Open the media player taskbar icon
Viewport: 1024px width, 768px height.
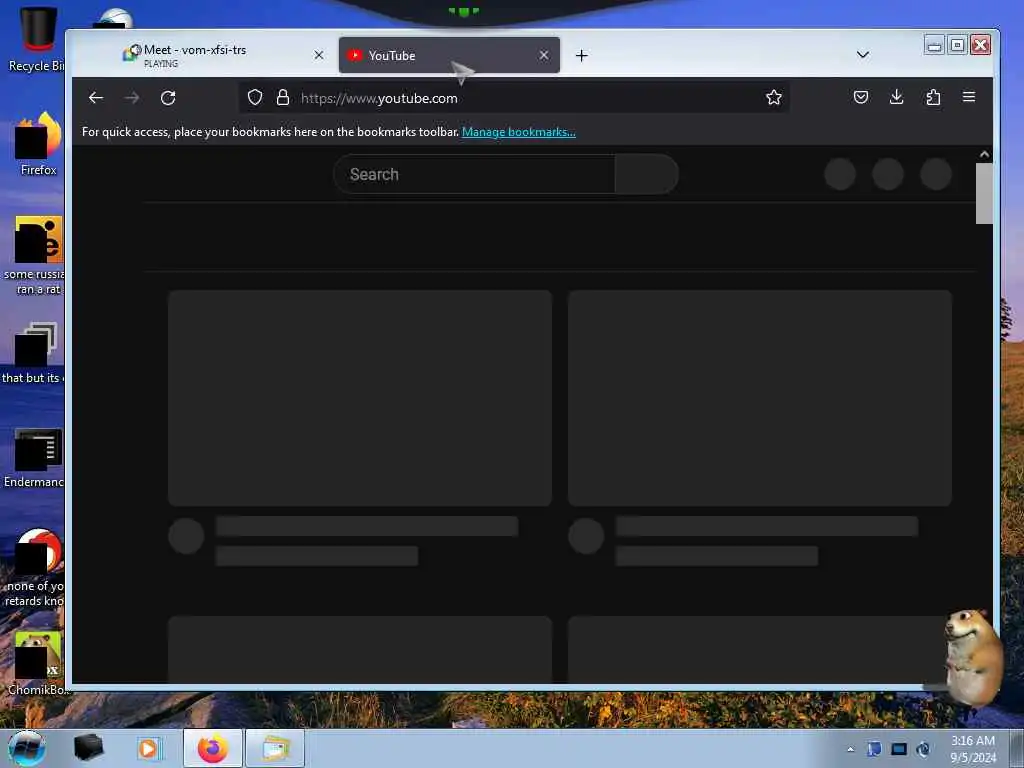(149, 749)
